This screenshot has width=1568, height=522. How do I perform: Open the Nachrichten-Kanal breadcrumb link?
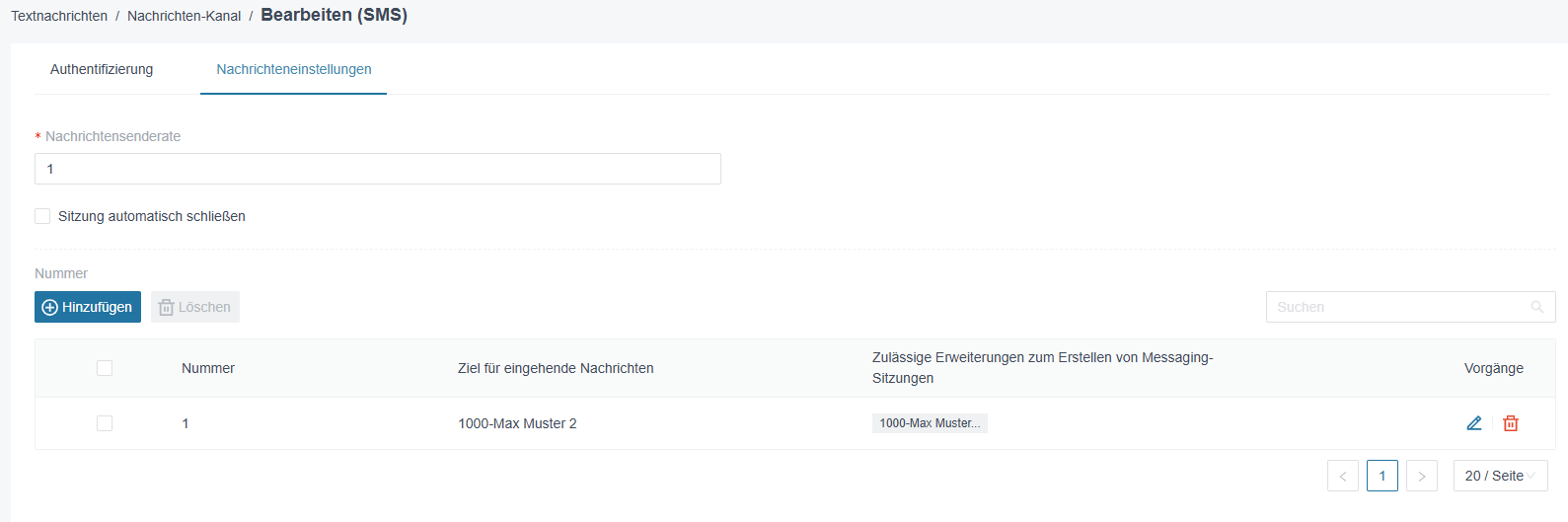(x=184, y=16)
